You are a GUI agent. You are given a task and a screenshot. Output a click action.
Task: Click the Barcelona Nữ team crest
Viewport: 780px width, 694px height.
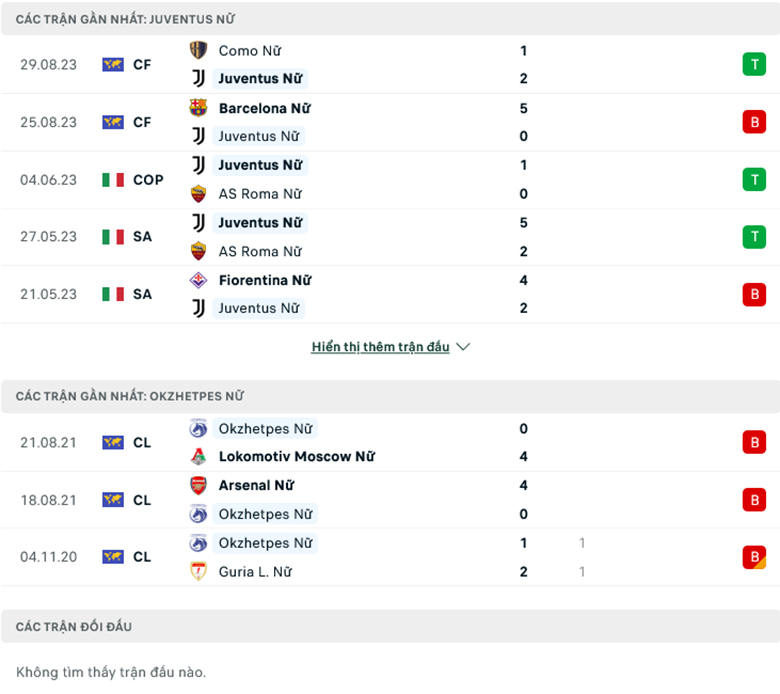198,108
